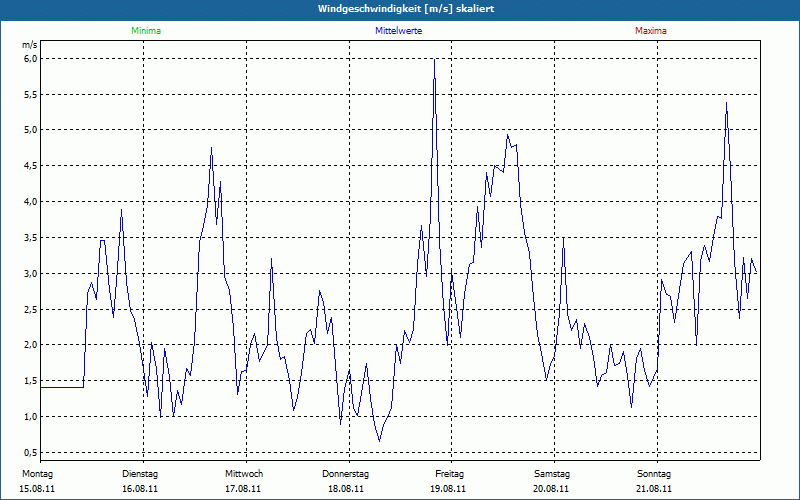Click the Freitag day label
This screenshot has height=500, width=800.
[x=449, y=474]
